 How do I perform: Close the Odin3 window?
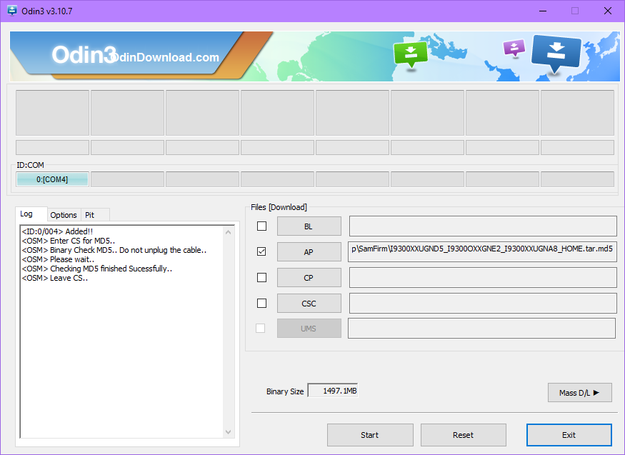tap(607, 11)
